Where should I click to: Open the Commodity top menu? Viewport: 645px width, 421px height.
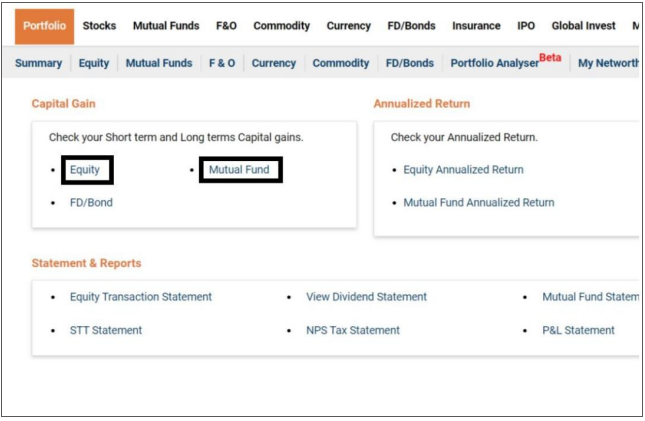281,26
